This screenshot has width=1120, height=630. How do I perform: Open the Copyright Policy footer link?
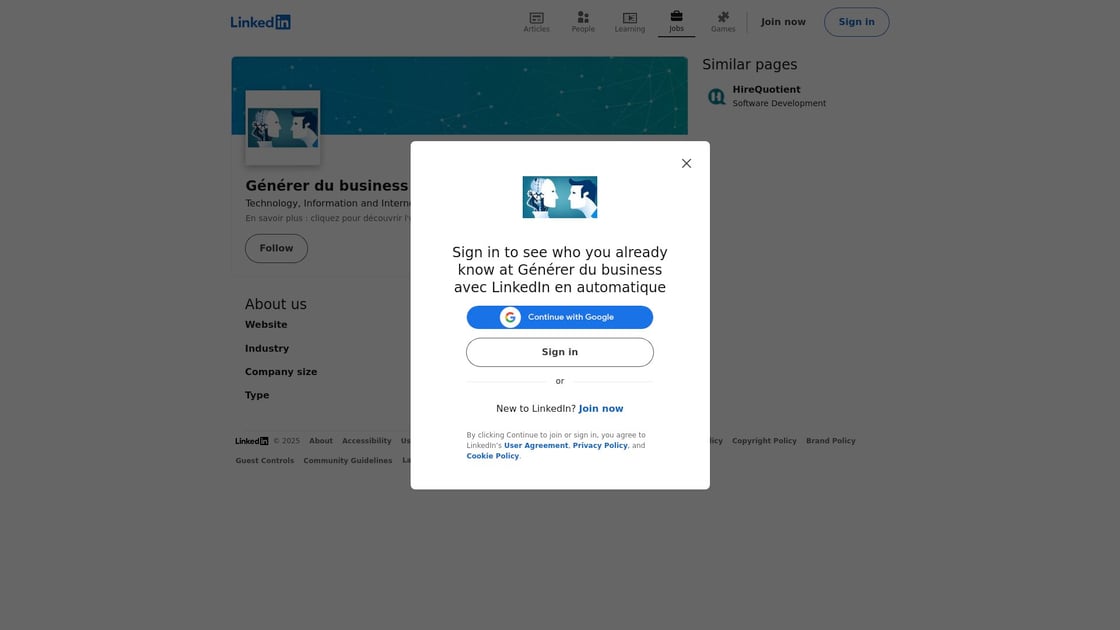(x=764, y=441)
